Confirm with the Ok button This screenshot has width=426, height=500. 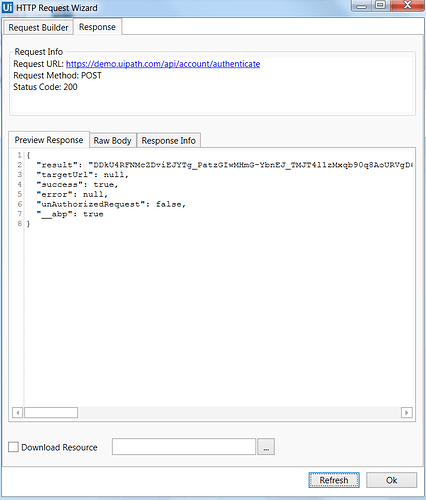(x=391, y=480)
